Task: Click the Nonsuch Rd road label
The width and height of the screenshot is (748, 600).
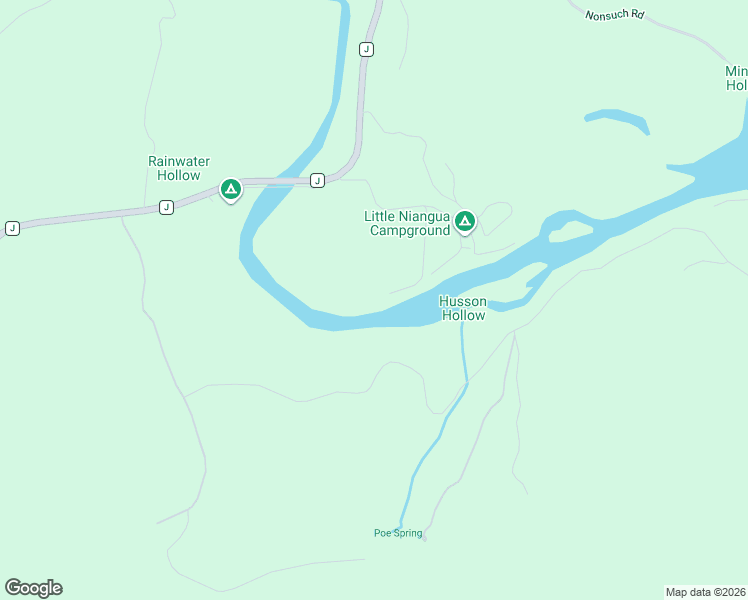Action: (x=614, y=15)
